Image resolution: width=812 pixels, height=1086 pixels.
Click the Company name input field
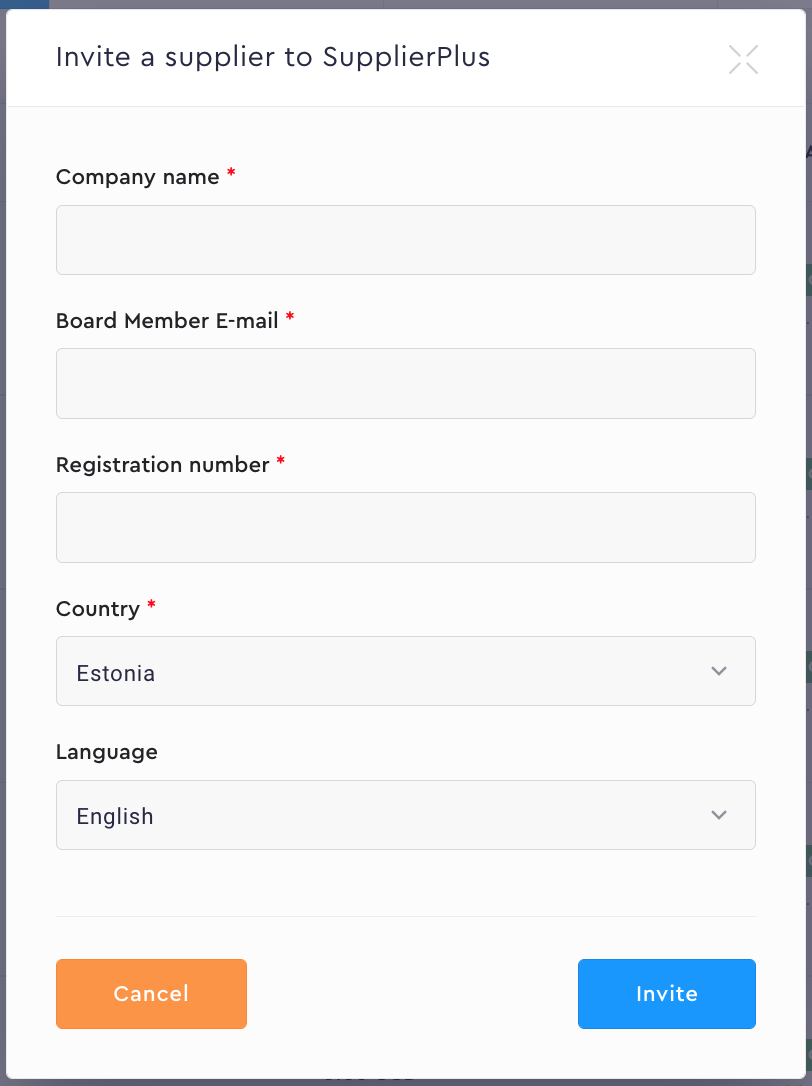point(405,240)
